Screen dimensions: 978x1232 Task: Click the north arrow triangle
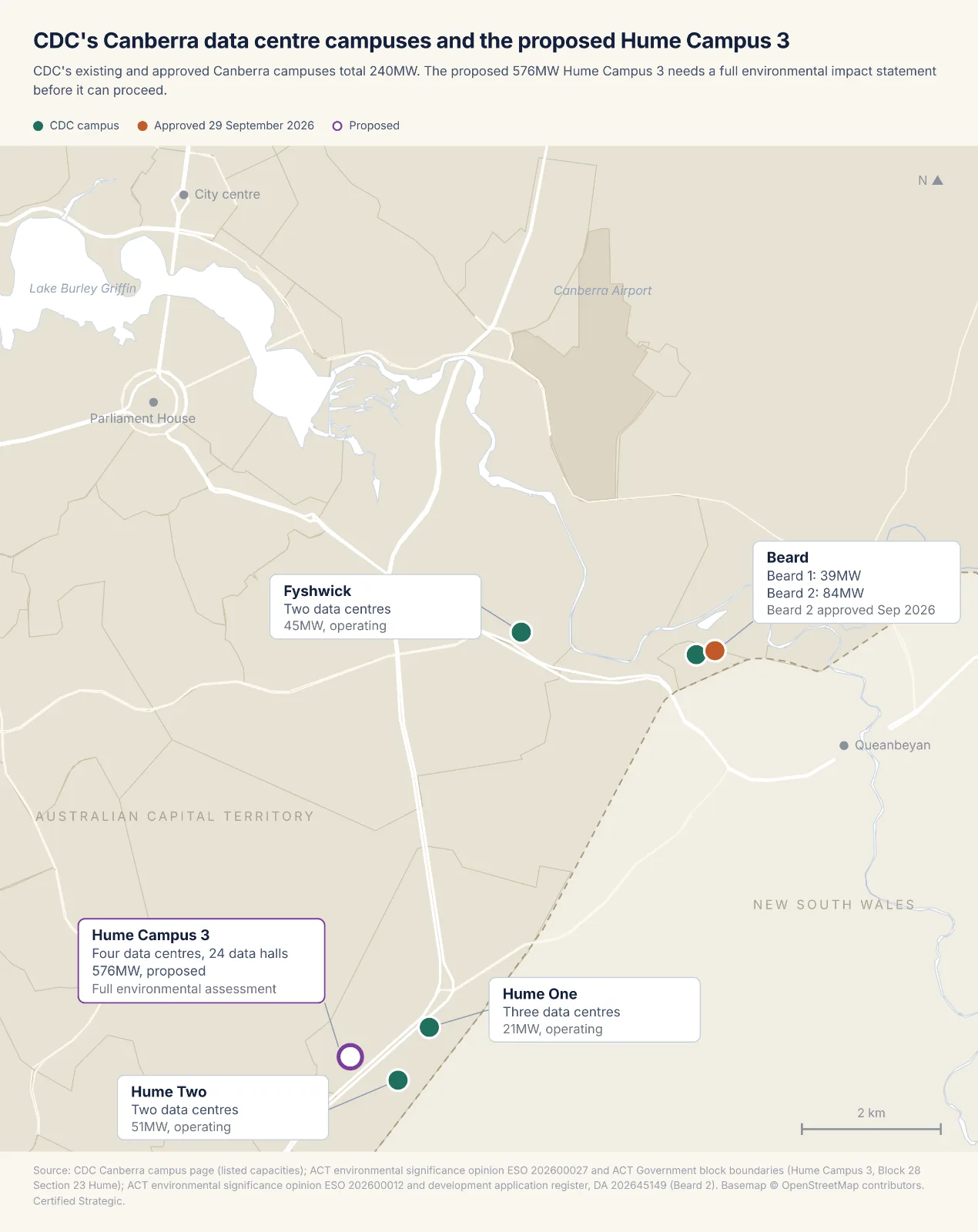click(x=937, y=180)
